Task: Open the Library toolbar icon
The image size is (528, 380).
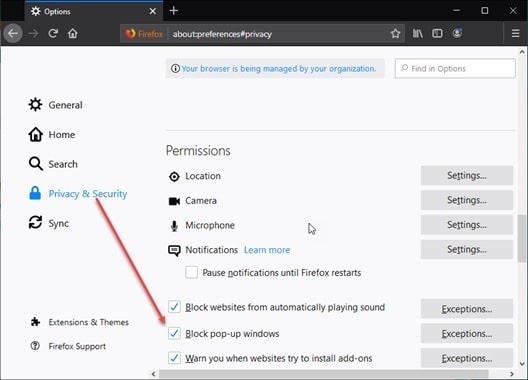Action: coord(418,33)
